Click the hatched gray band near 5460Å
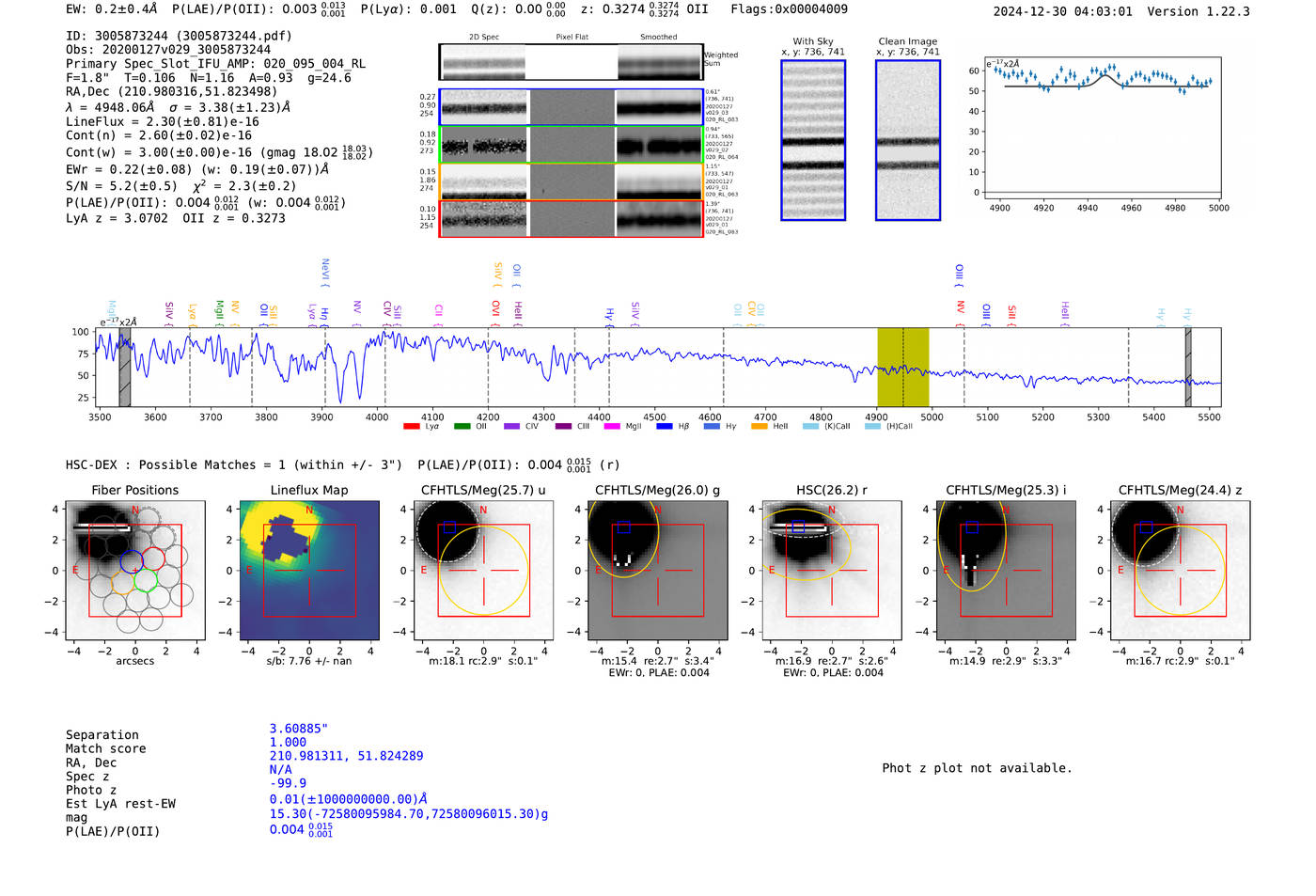The image size is (1316, 896). pos(1188,367)
